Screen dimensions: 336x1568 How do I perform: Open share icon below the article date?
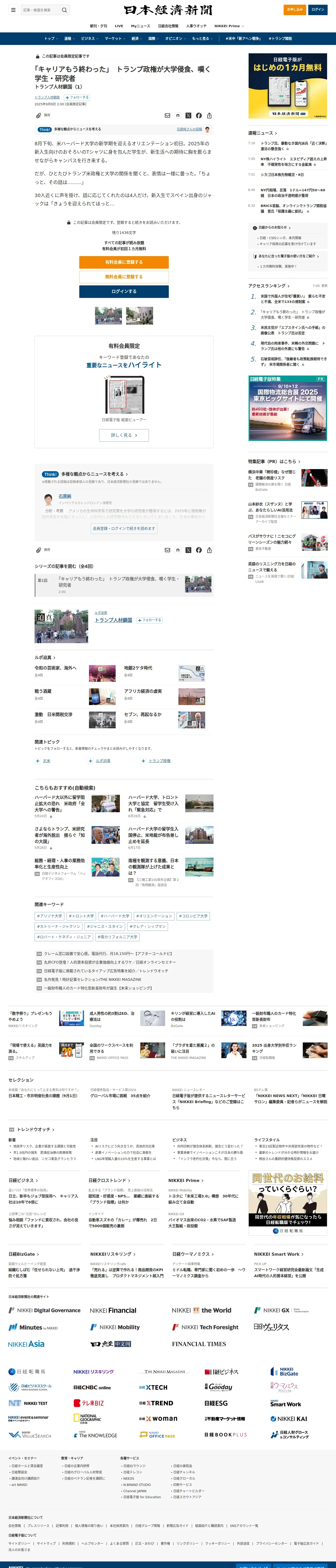(x=209, y=116)
